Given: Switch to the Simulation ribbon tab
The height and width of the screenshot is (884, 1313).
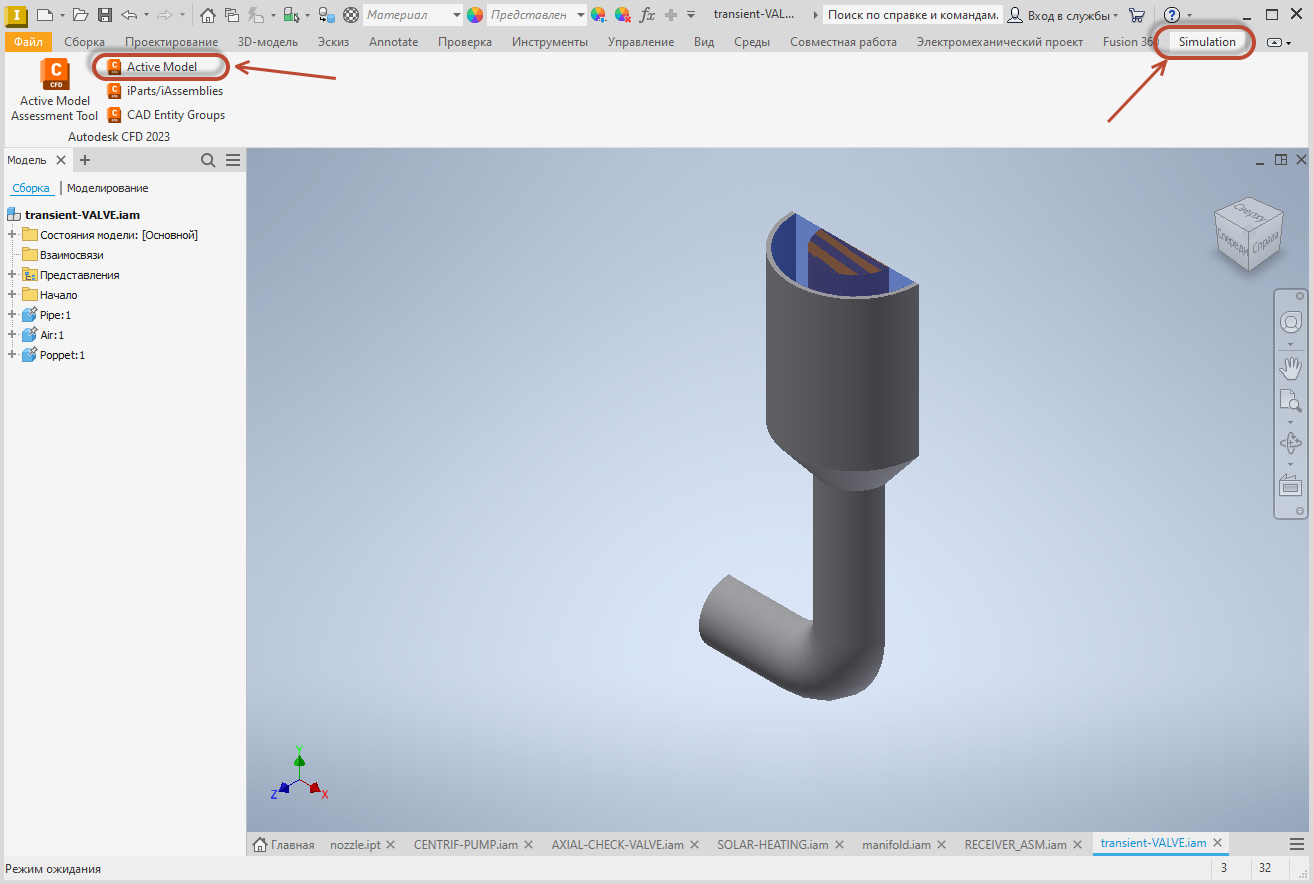Looking at the screenshot, I should (1207, 42).
